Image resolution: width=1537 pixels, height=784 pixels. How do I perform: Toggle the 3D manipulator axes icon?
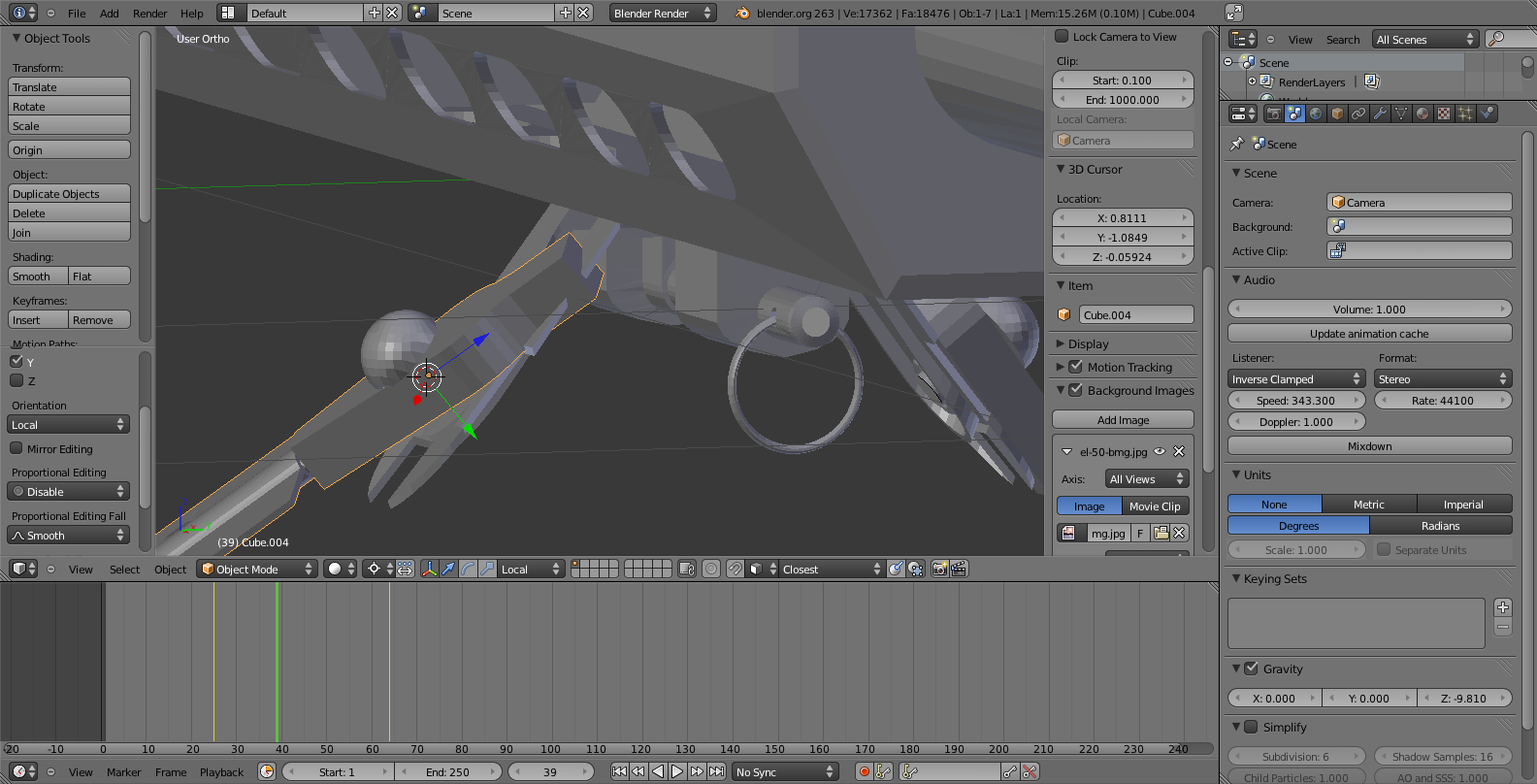click(x=429, y=569)
